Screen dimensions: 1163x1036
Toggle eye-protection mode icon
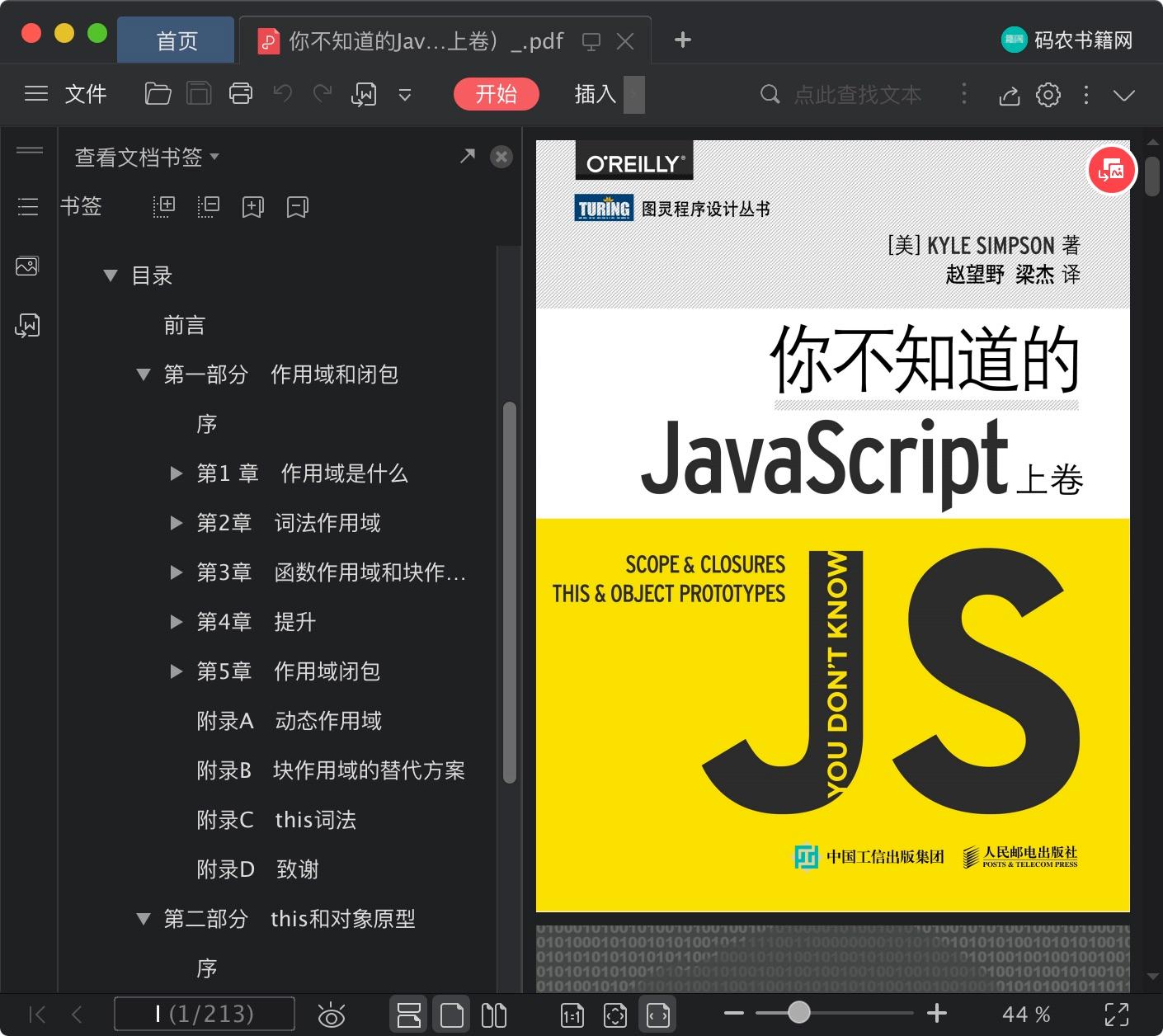[332, 1014]
